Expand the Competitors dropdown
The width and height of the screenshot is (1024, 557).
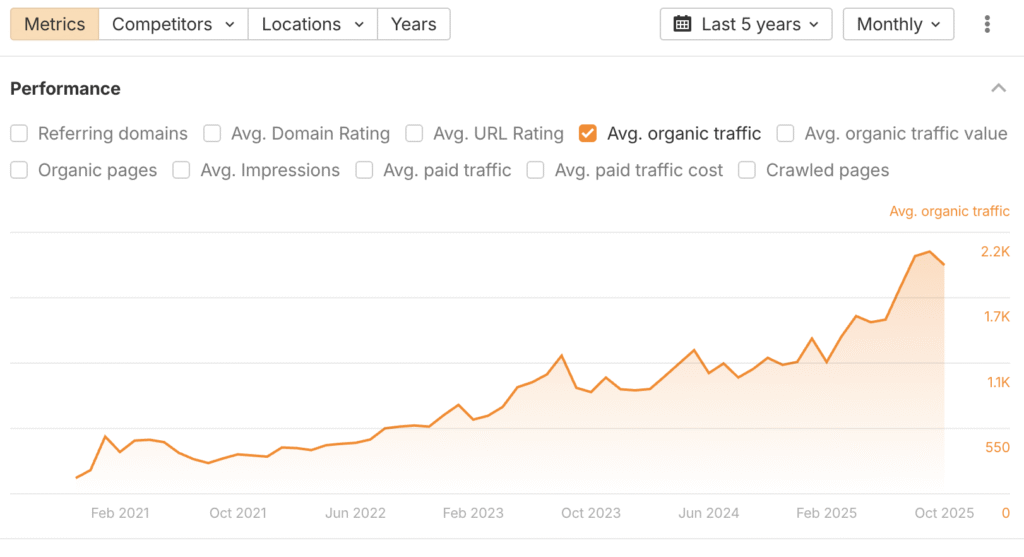pyautogui.click(x=173, y=24)
